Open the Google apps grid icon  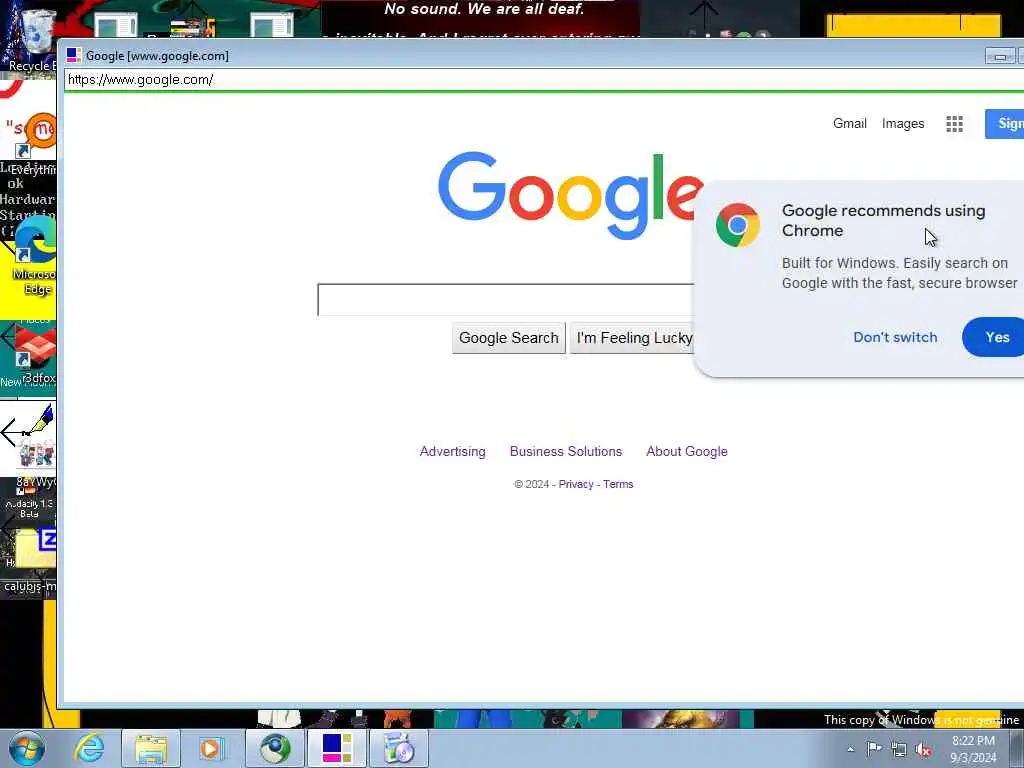(954, 124)
